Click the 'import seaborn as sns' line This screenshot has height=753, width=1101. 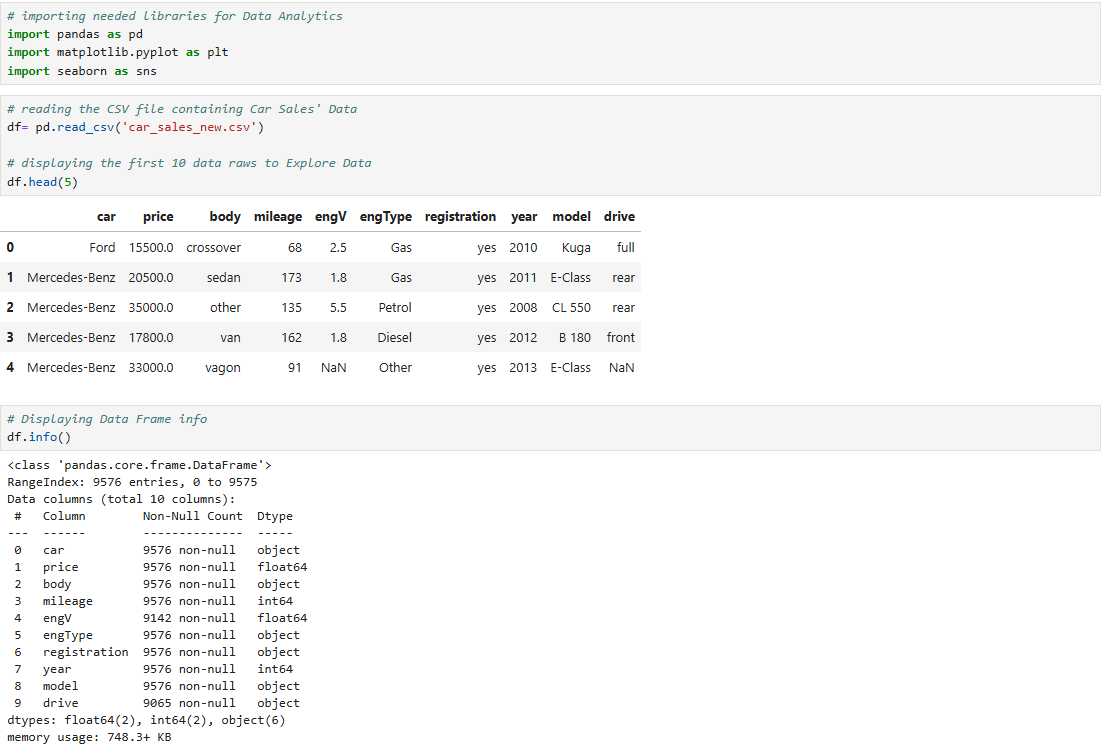pos(82,71)
